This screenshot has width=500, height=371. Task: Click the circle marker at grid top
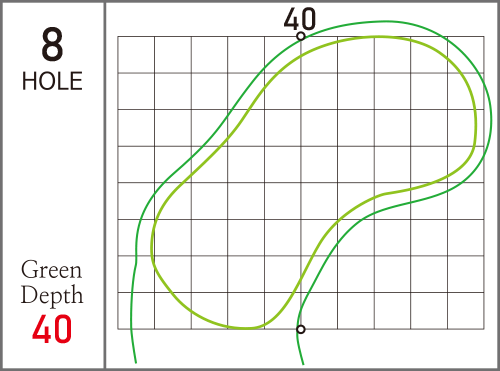click(x=301, y=36)
